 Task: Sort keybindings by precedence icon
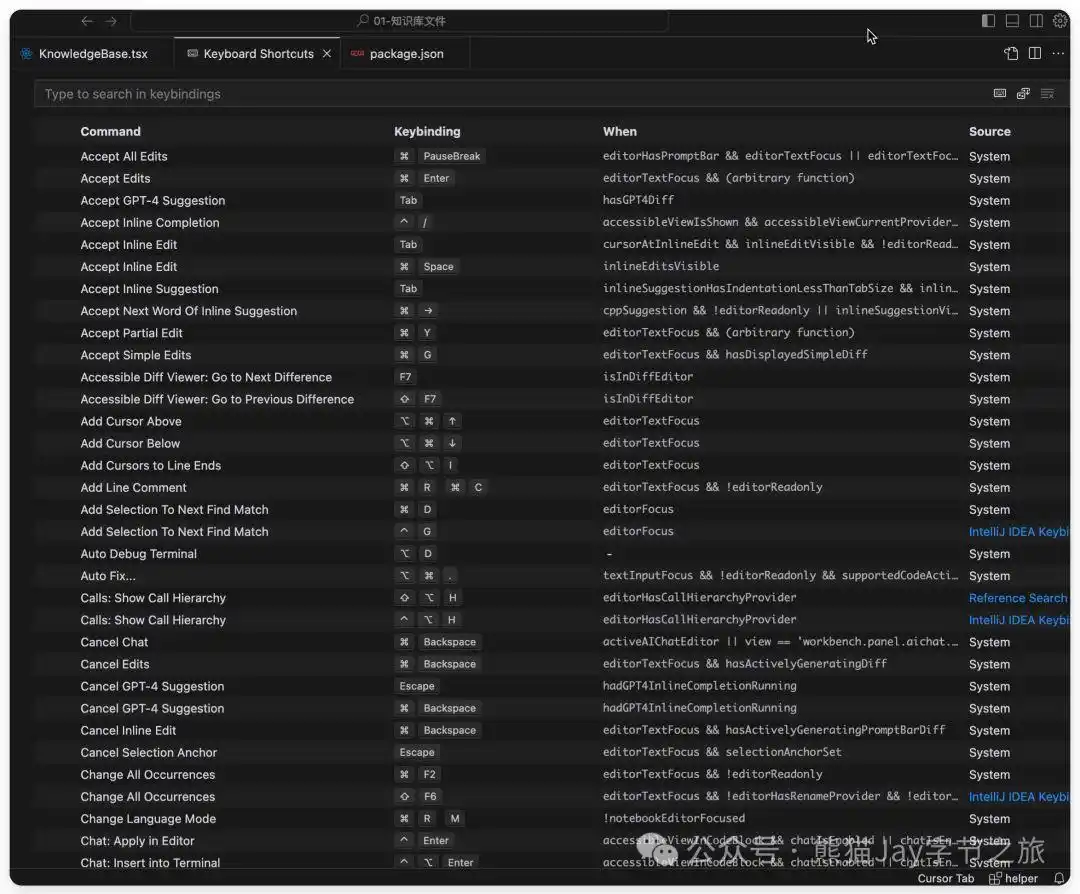[x=1023, y=93]
